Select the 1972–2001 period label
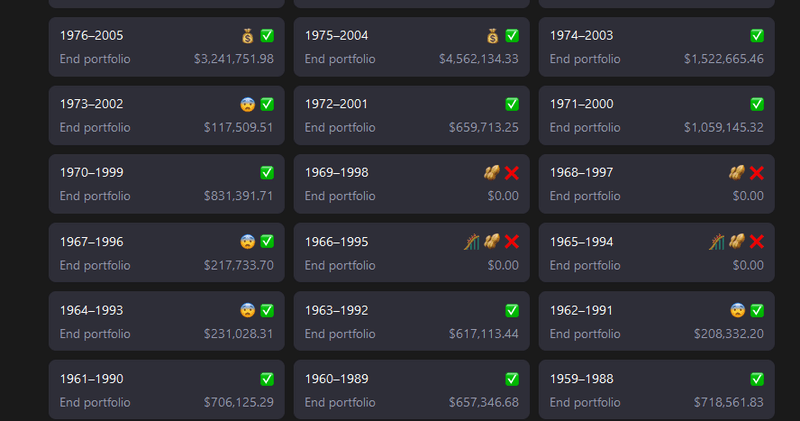Viewport: 800px width, 421px height. (x=336, y=104)
